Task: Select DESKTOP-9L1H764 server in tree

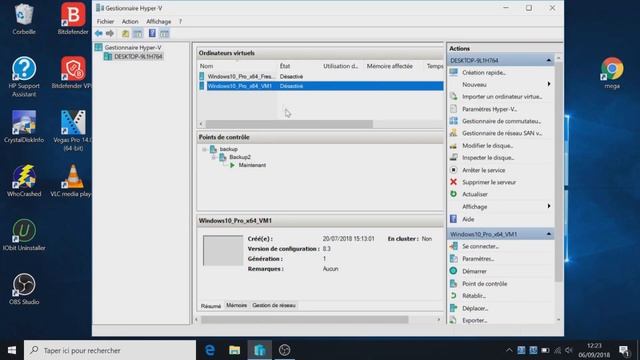Action: [x=138, y=56]
